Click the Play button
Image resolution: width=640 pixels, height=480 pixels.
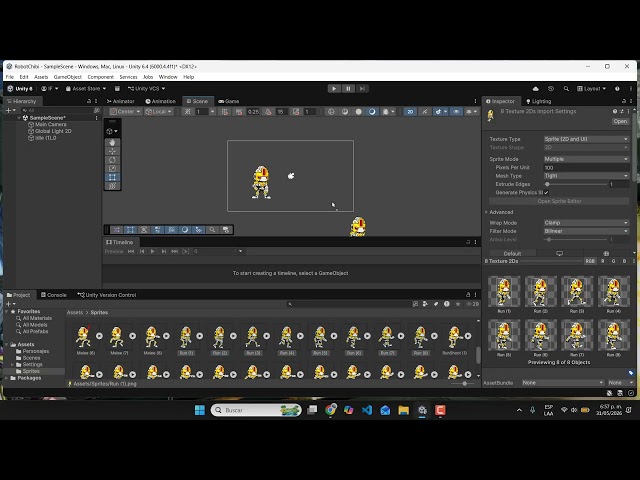point(334,89)
